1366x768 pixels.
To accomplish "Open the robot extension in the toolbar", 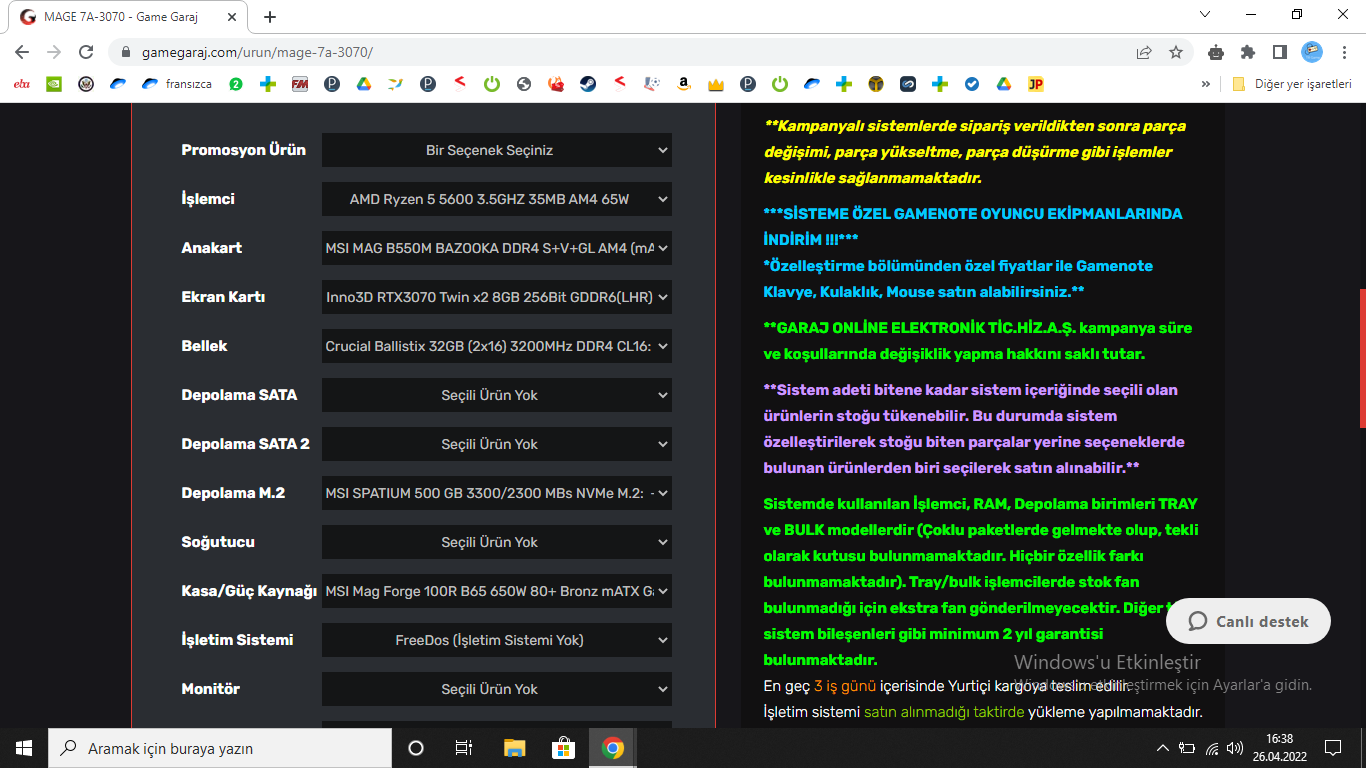I will [1216, 52].
